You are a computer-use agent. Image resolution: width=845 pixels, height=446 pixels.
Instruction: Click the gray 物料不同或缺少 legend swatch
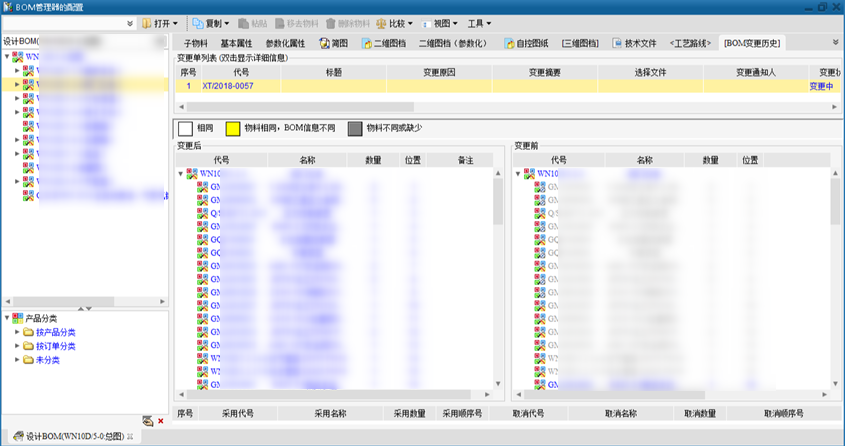pos(355,128)
